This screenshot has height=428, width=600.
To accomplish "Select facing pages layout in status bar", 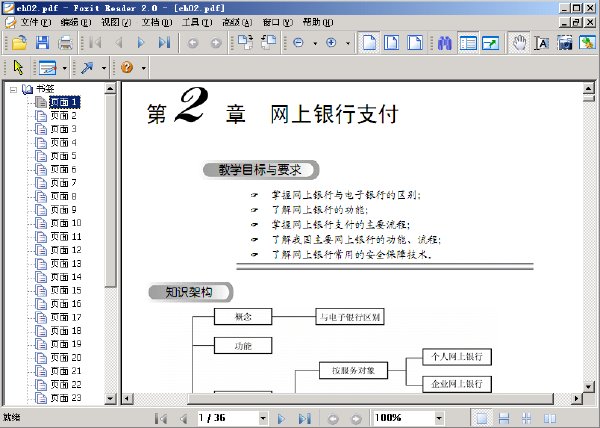I will pos(550,418).
